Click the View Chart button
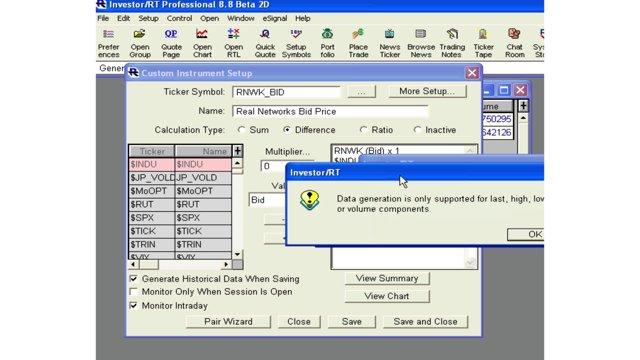 387,296
